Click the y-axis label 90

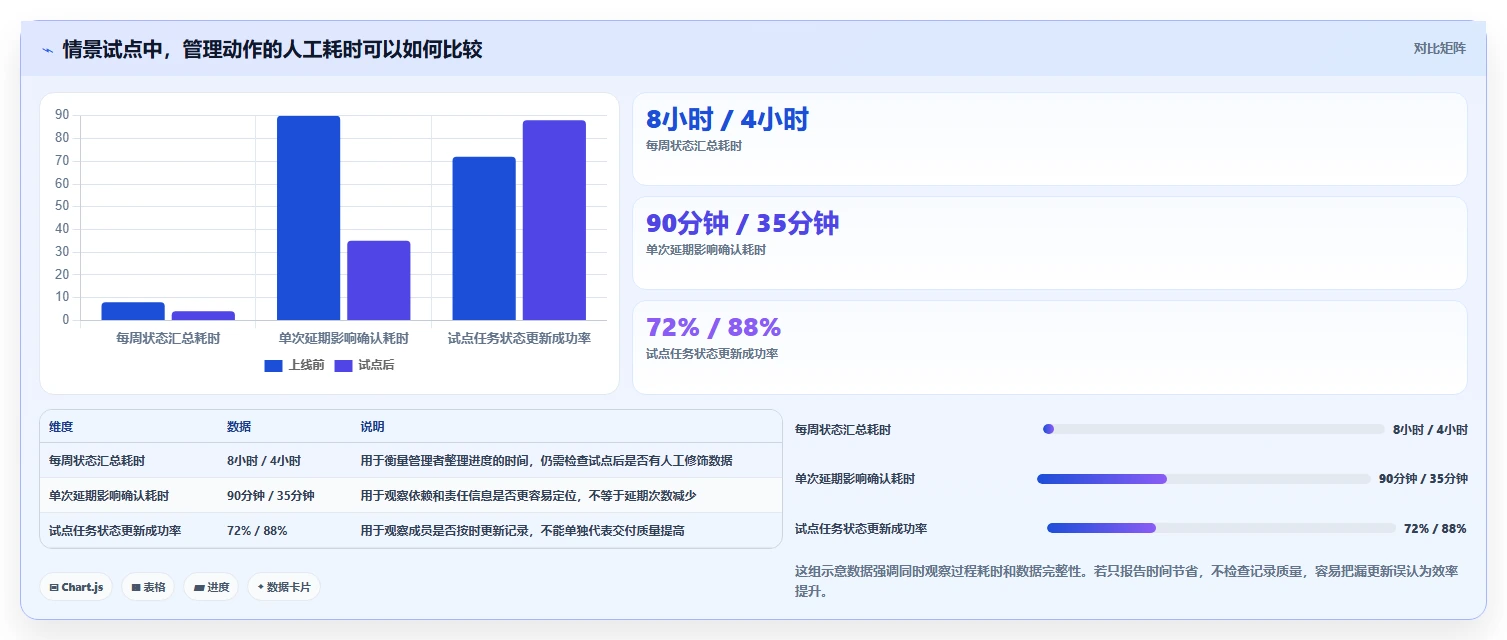pos(62,115)
